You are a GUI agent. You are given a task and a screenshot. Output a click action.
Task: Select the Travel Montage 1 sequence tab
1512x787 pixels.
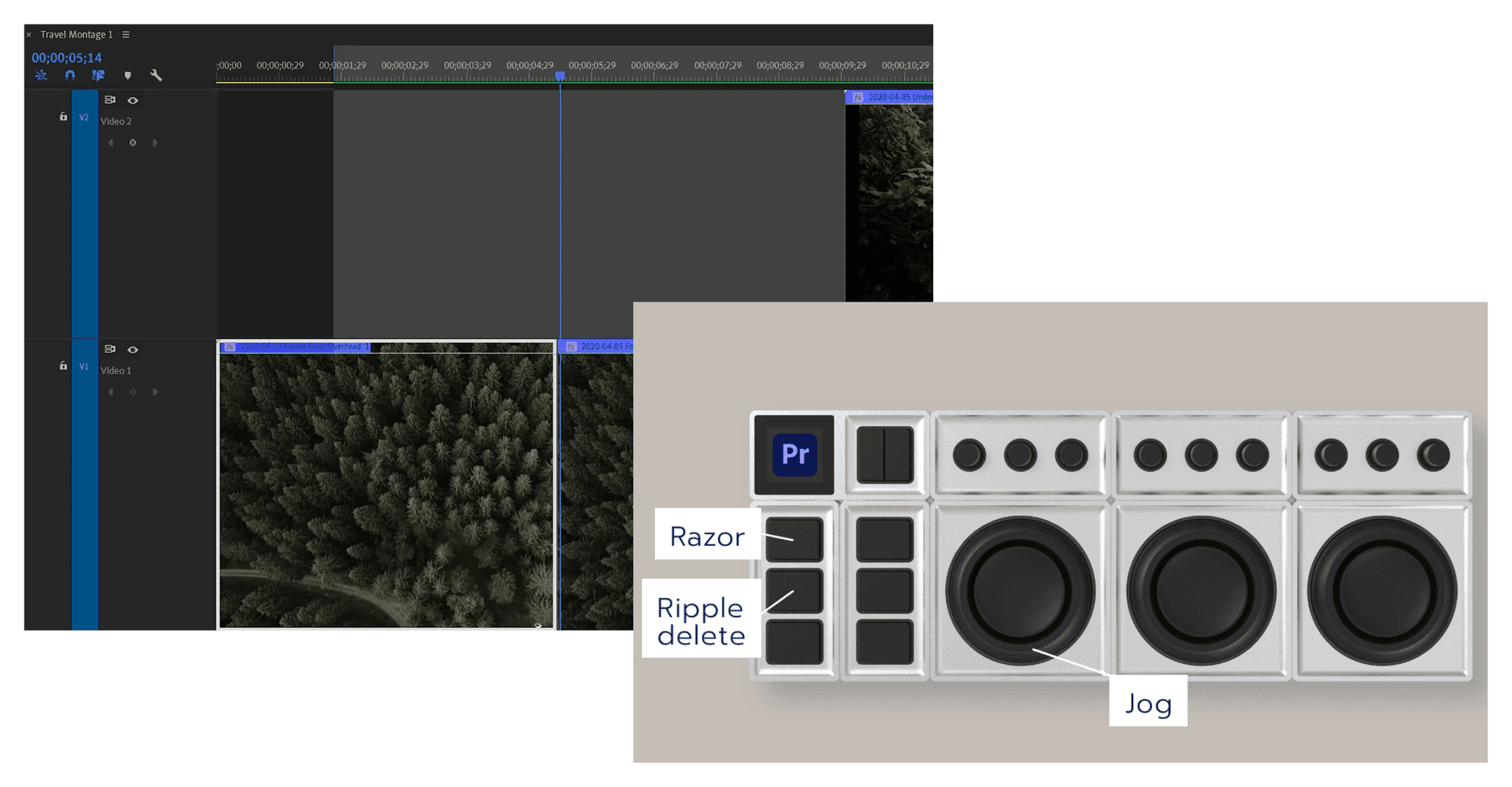(x=77, y=34)
